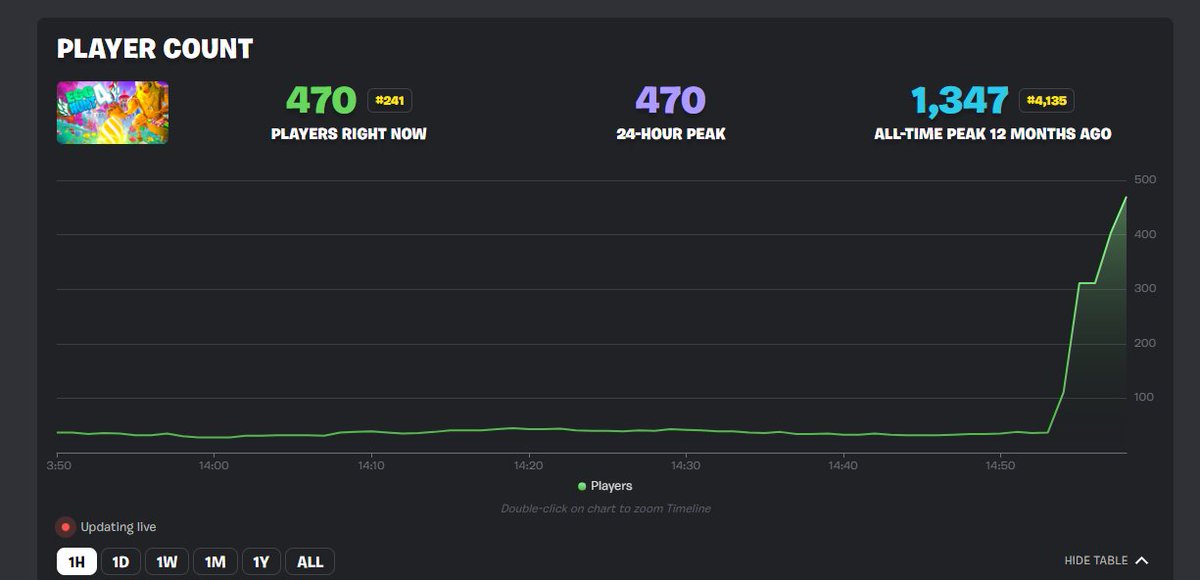Switch to the 1M view
The width and height of the screenshot is (1200, 580).
coord(214,561)
